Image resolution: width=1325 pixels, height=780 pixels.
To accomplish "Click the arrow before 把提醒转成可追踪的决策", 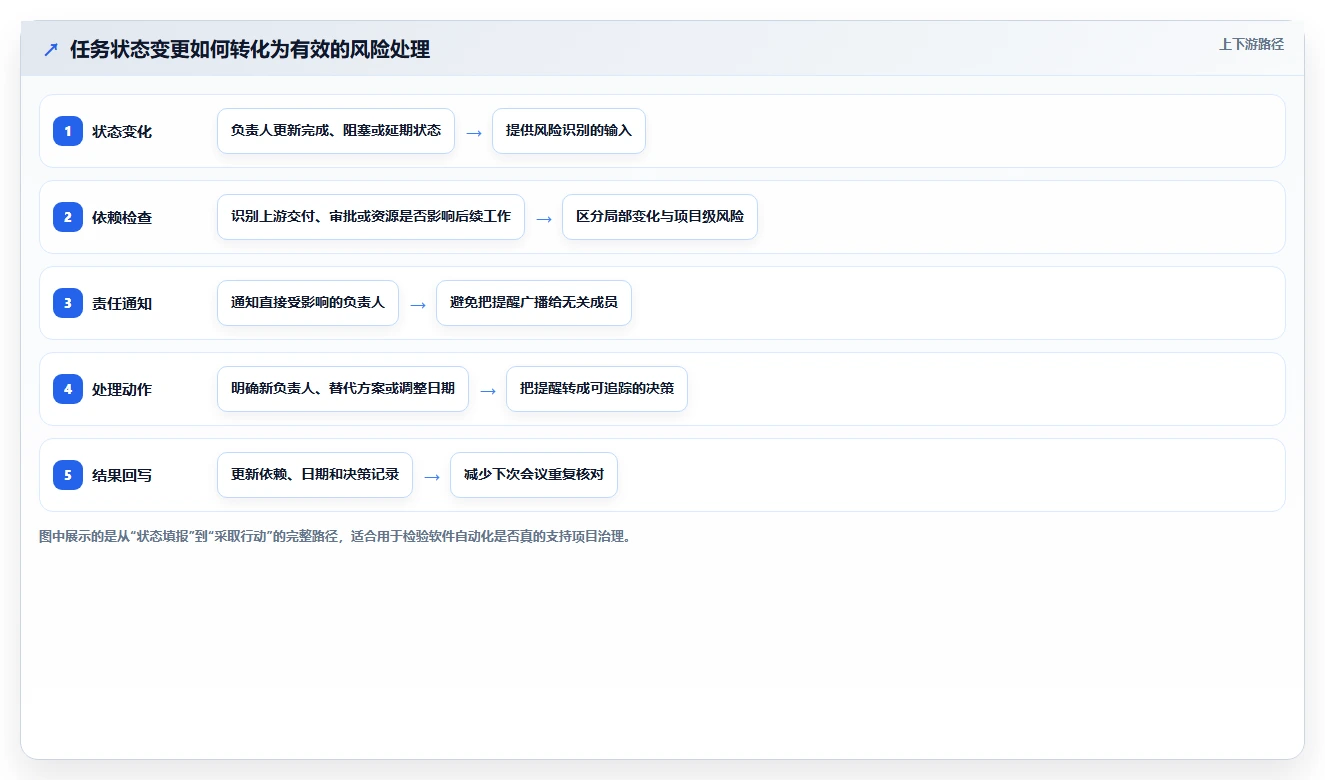I will [x=488, y=391].
